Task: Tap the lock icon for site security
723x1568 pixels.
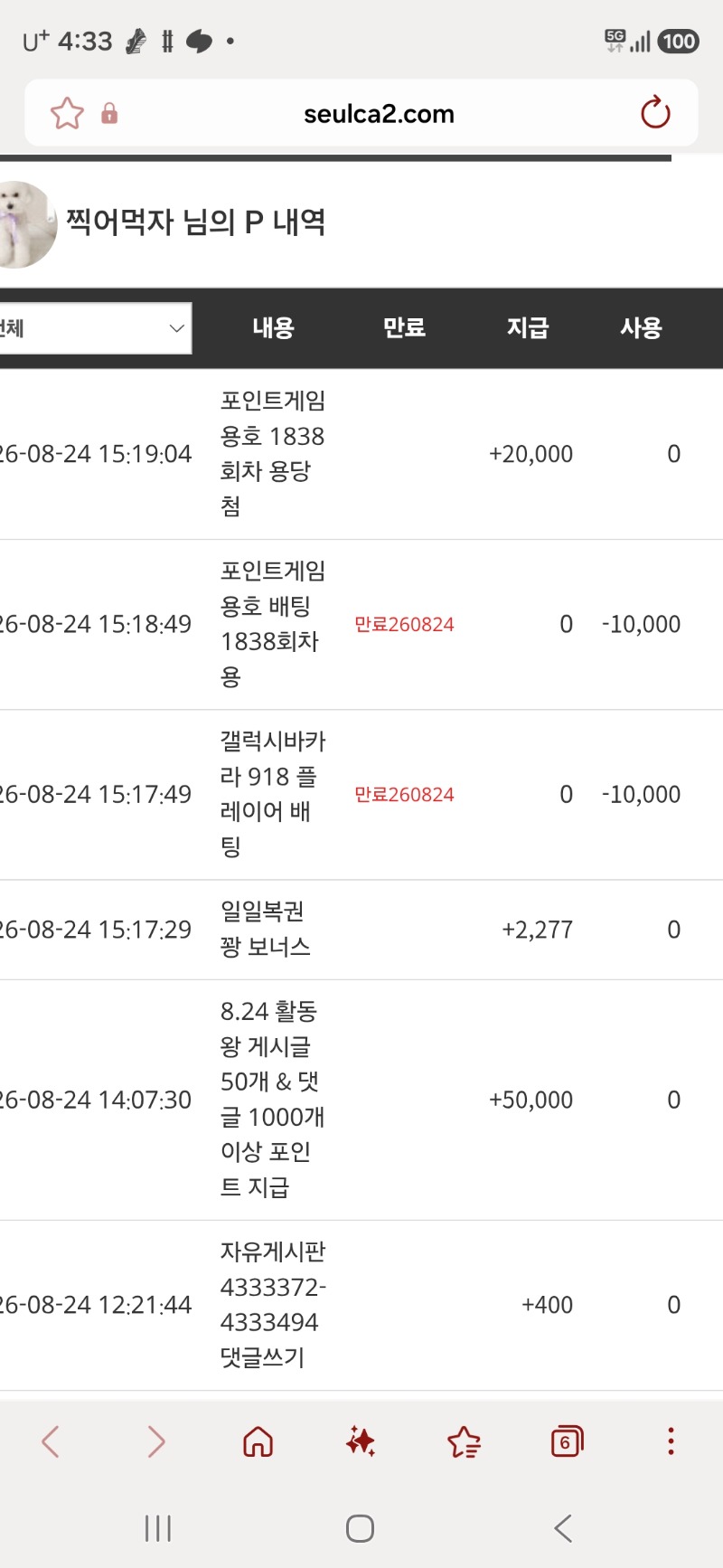Action: click(109, 113)
